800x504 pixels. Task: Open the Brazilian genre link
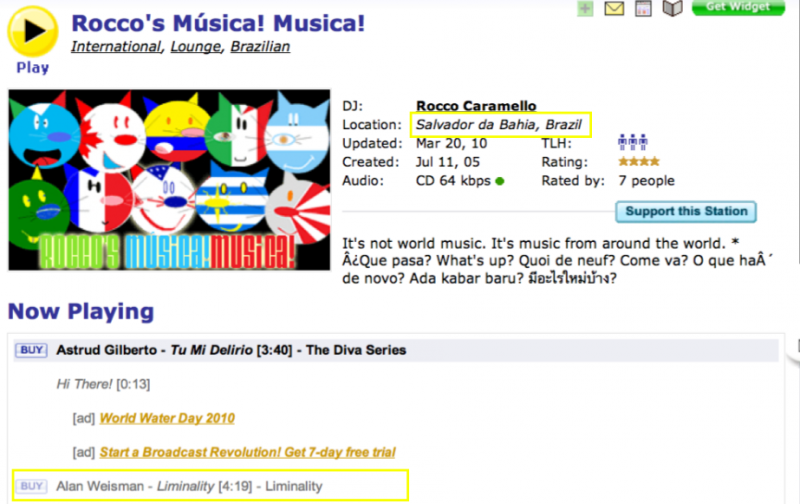[260, 47]
